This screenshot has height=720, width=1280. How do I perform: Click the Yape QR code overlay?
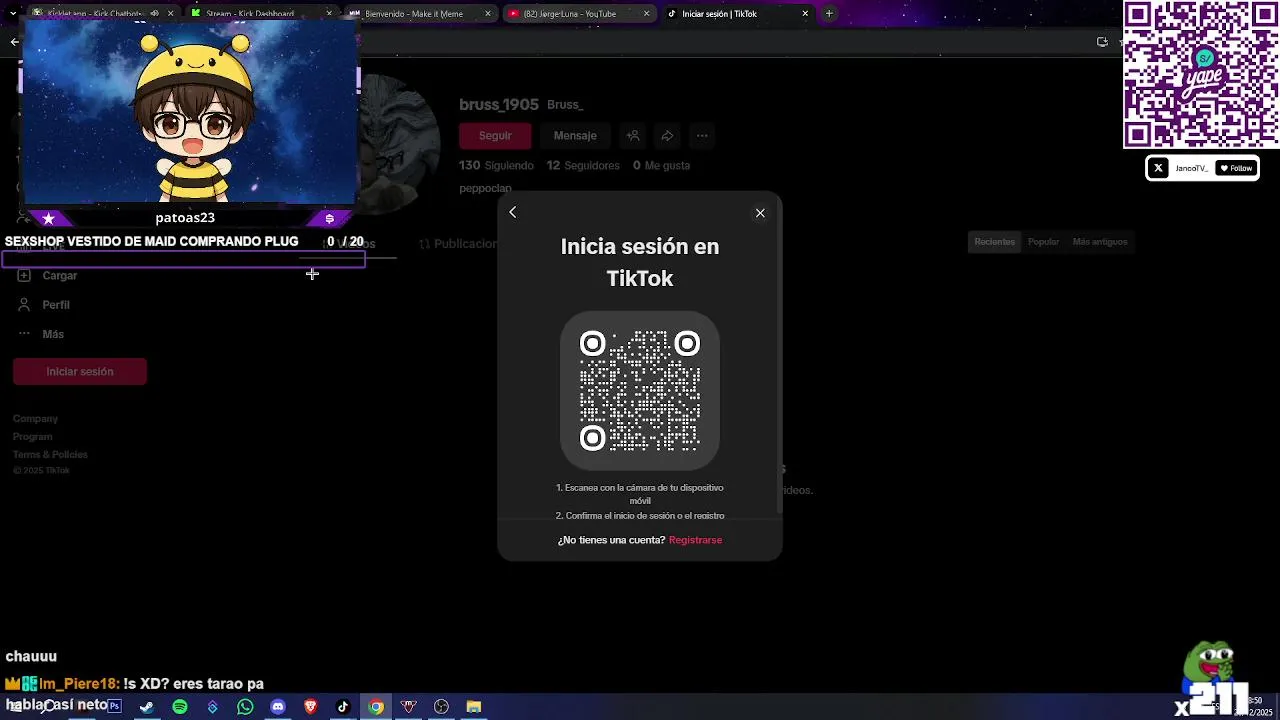pos(1201,75)
